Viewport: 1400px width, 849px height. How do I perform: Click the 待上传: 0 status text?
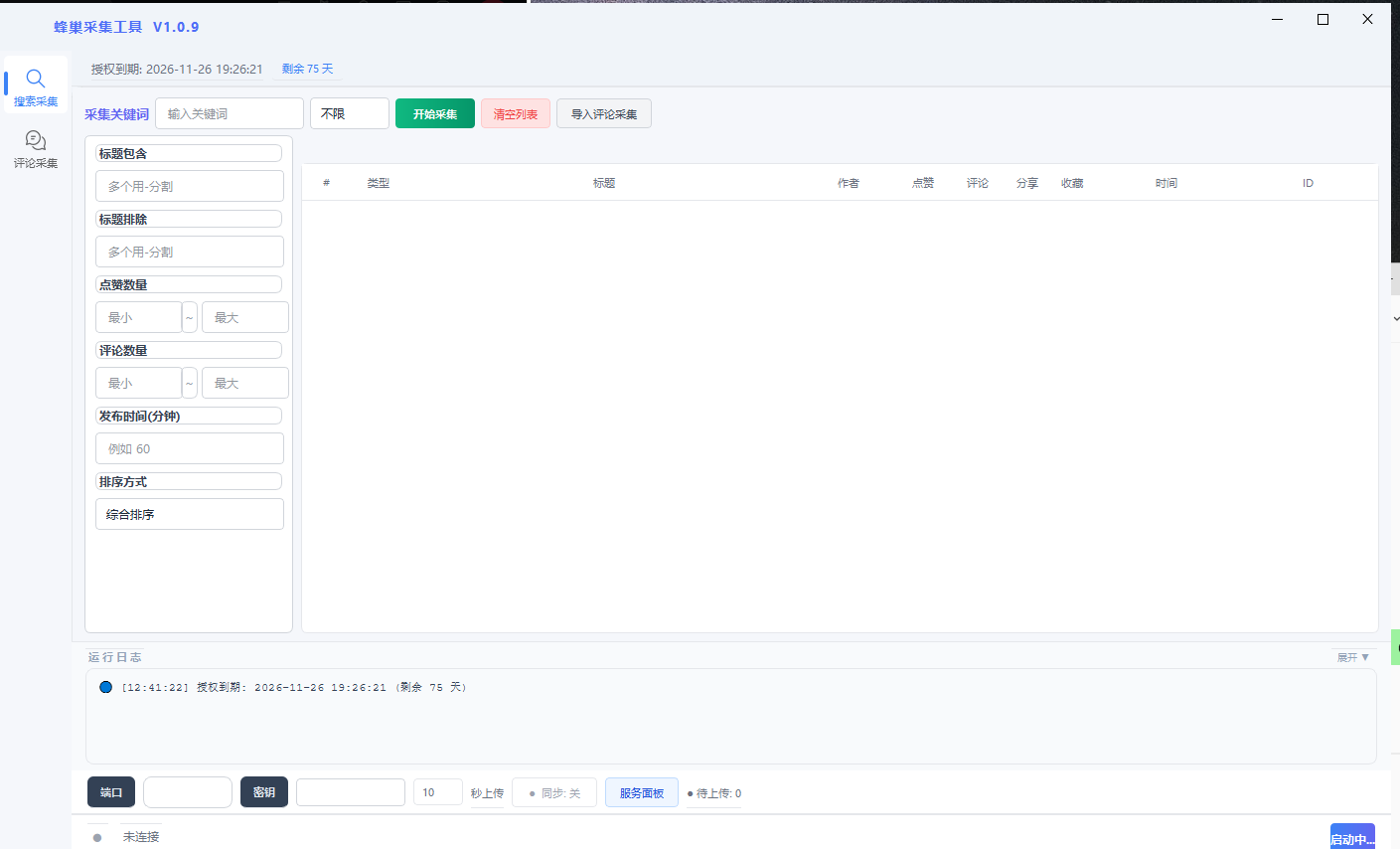point(714,793)
